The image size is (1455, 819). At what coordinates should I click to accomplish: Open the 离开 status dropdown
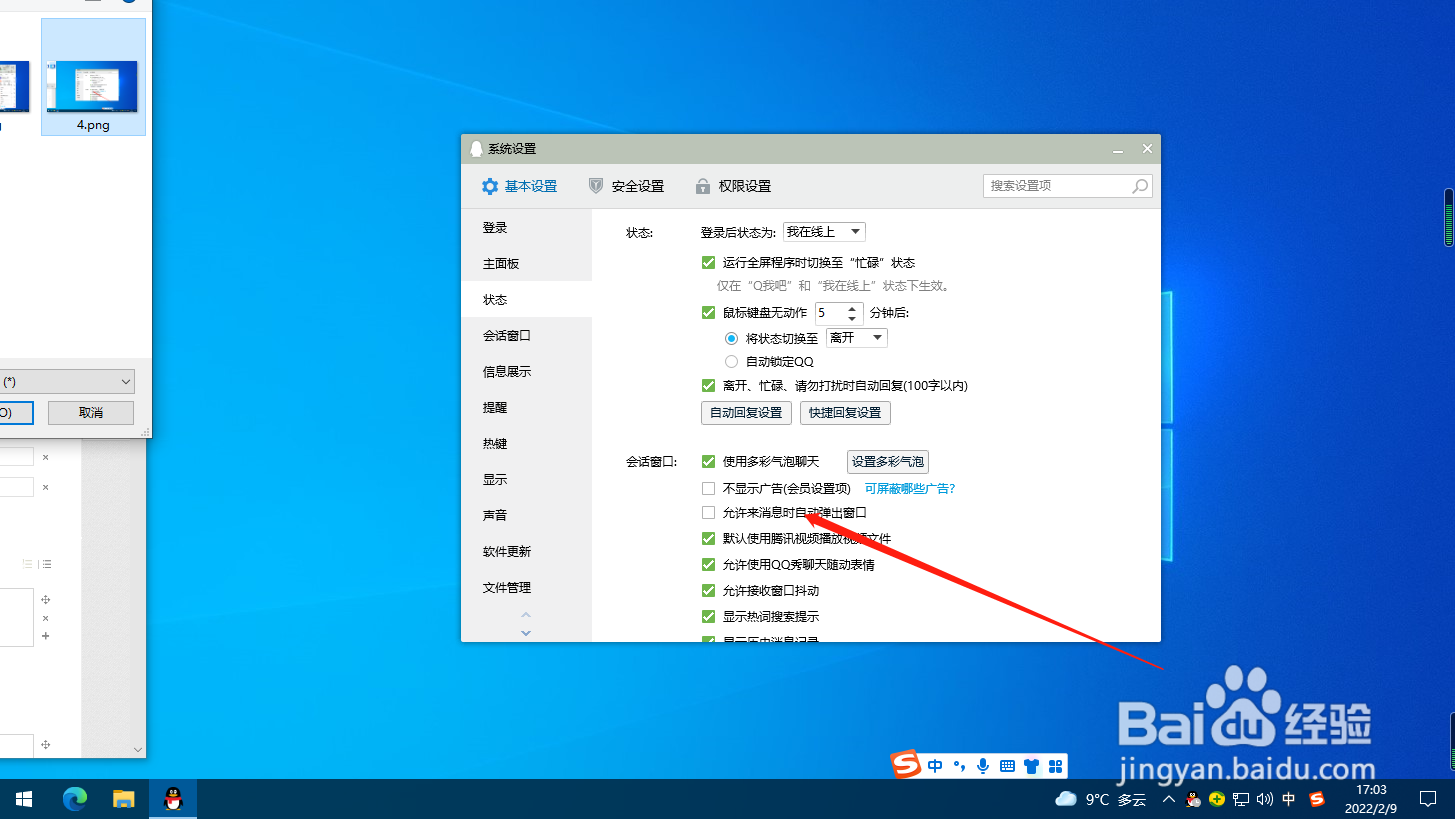857,338
